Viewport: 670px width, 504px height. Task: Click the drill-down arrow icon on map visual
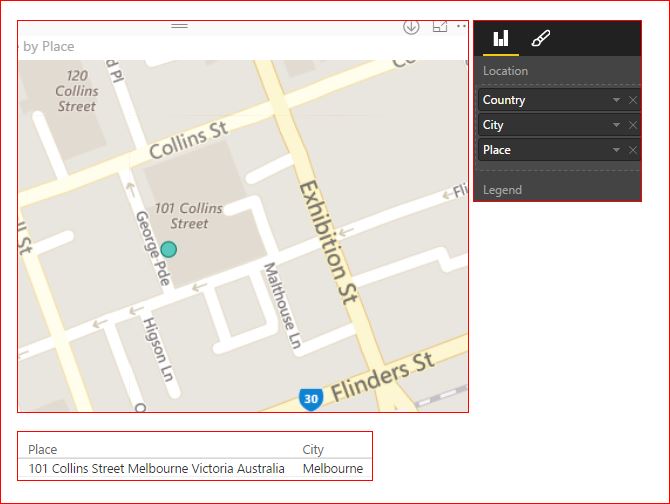click(411, 27)
